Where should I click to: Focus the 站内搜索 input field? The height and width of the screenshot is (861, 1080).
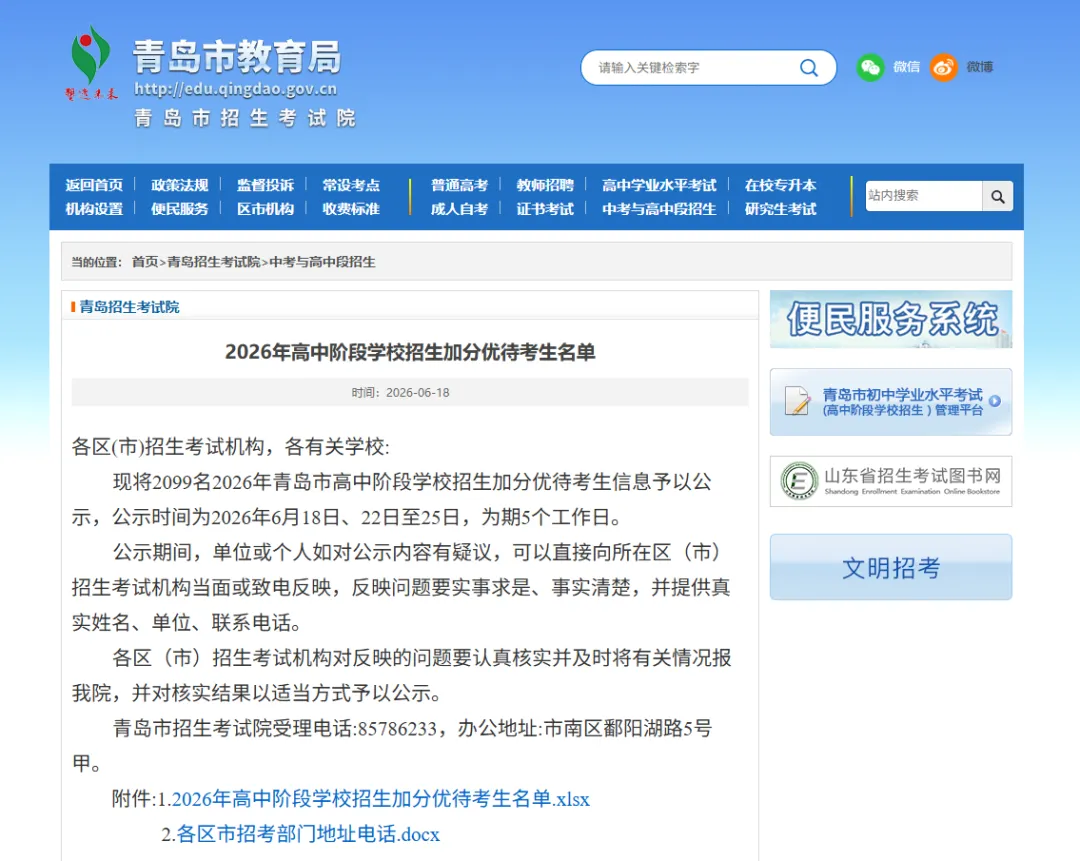923,196
